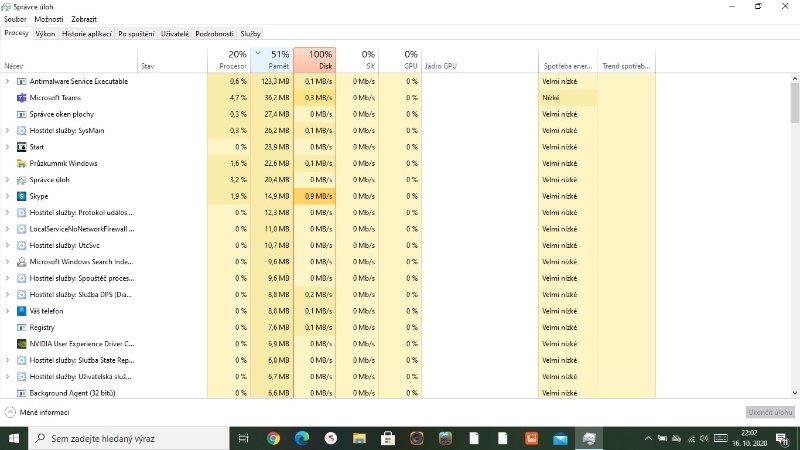Click the Microsoft Windows Search Indexer icon
This screenshot has width=800, height=450.
21,262
